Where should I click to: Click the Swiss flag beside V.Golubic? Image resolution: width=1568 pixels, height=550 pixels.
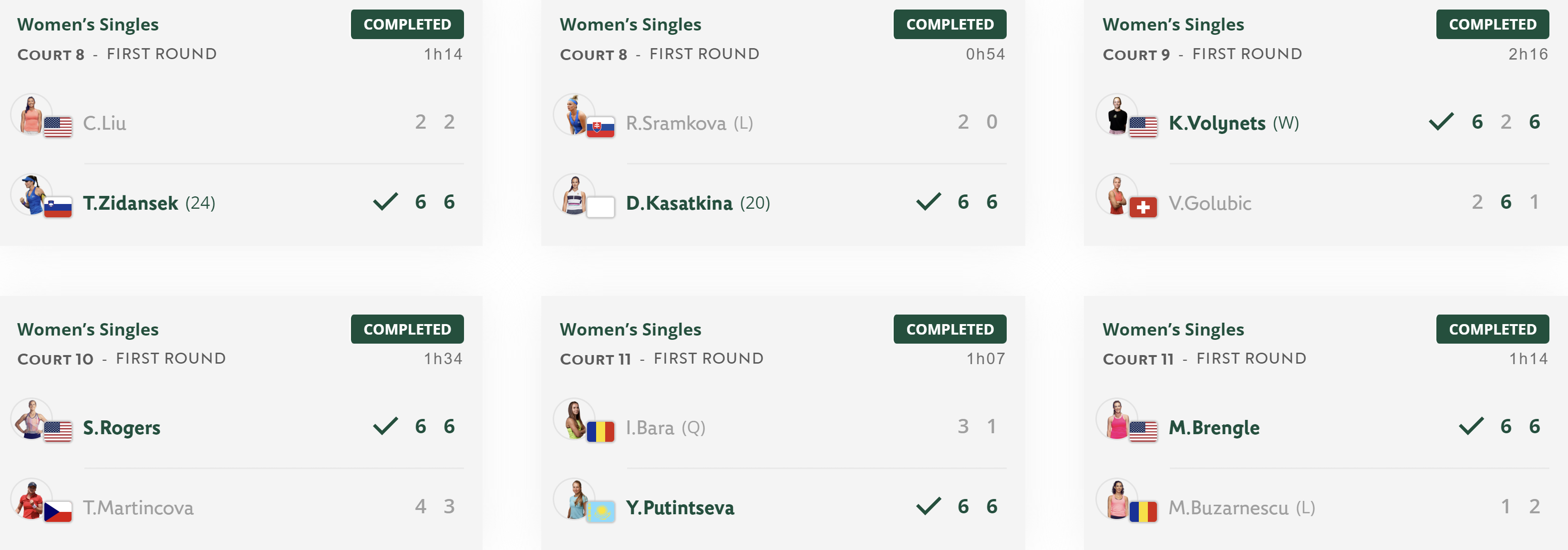1143,207
